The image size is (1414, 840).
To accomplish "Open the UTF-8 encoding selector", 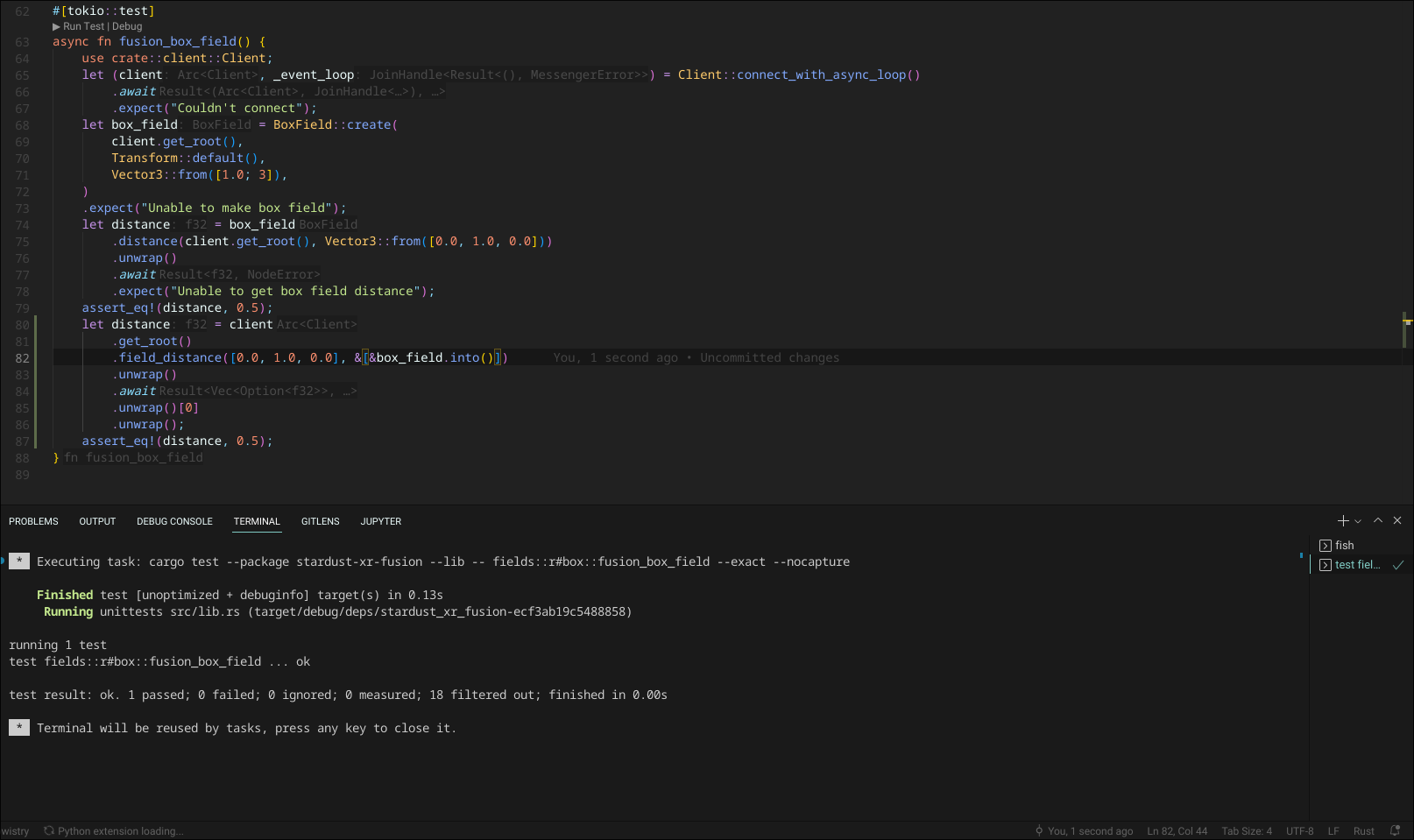I will pos(1299,831).
